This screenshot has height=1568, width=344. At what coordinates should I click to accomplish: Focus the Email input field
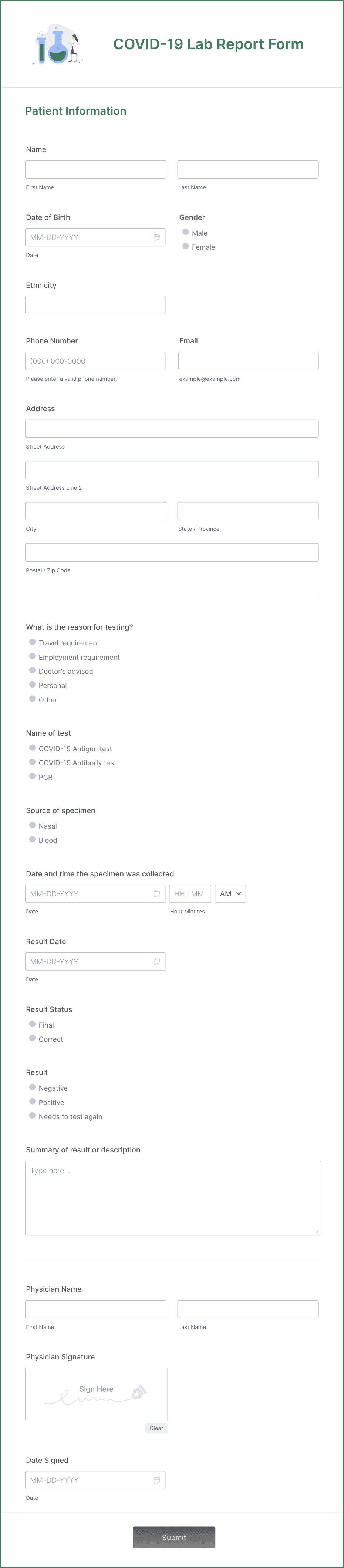pos(248,361)
